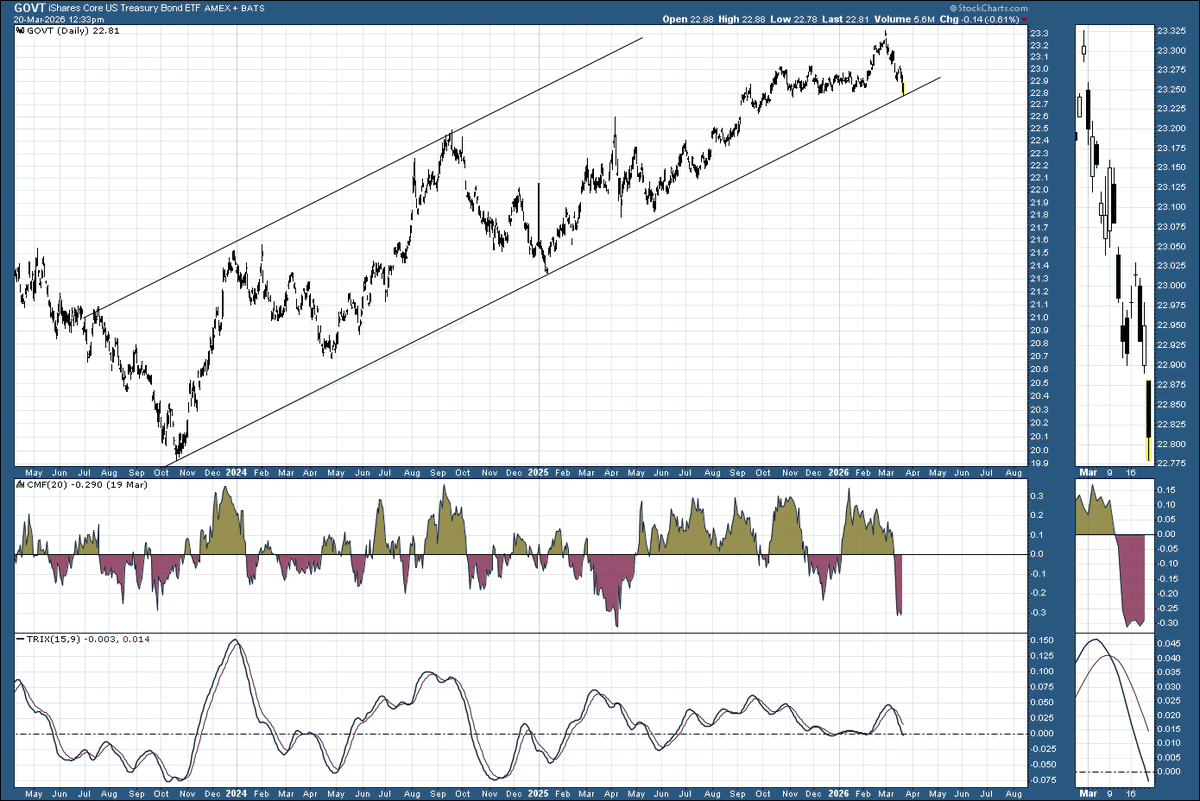The height and width of the screenshot is (801, 1200).
Task: Click the 0.045 label on the zoomed TRIX axis
Action: (x=1169, y=645)
